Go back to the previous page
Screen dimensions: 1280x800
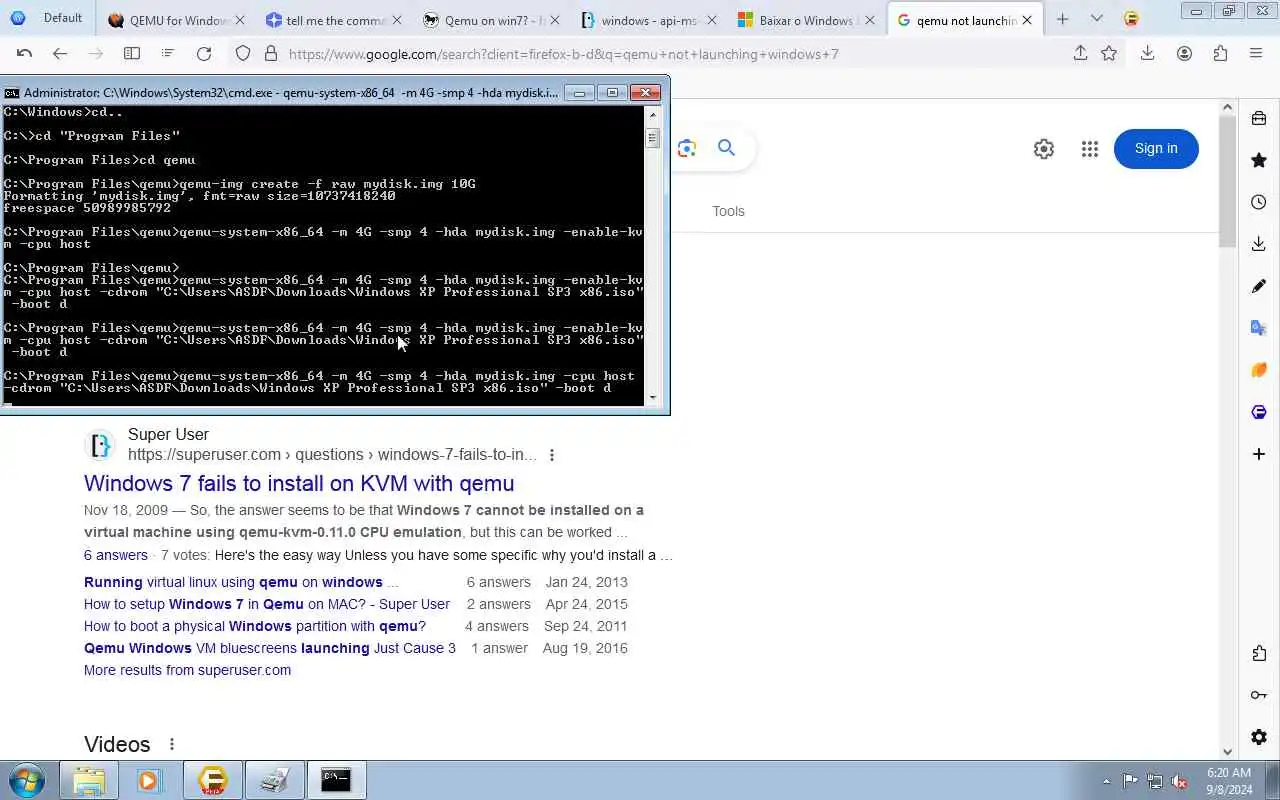60,54
